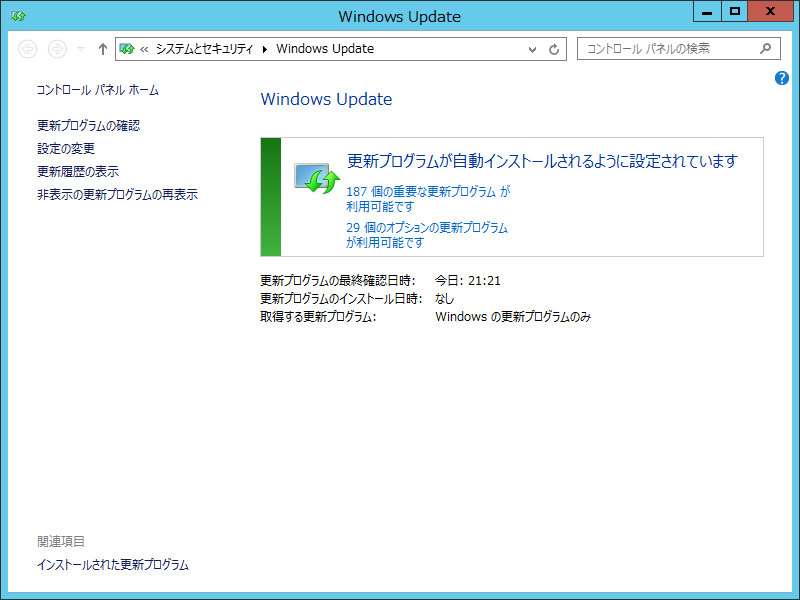View update history via 更新履歴の表示

tap(72, 169)
